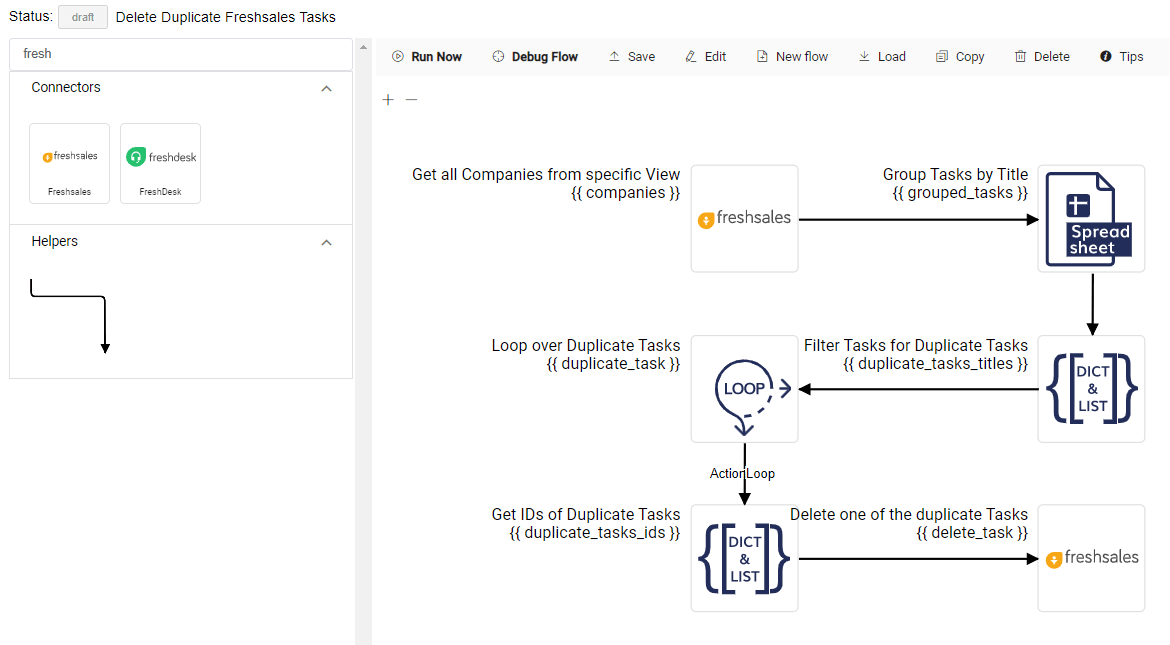Select the Freshsales connector tile

pyautogui.click(x=69, y=163)
